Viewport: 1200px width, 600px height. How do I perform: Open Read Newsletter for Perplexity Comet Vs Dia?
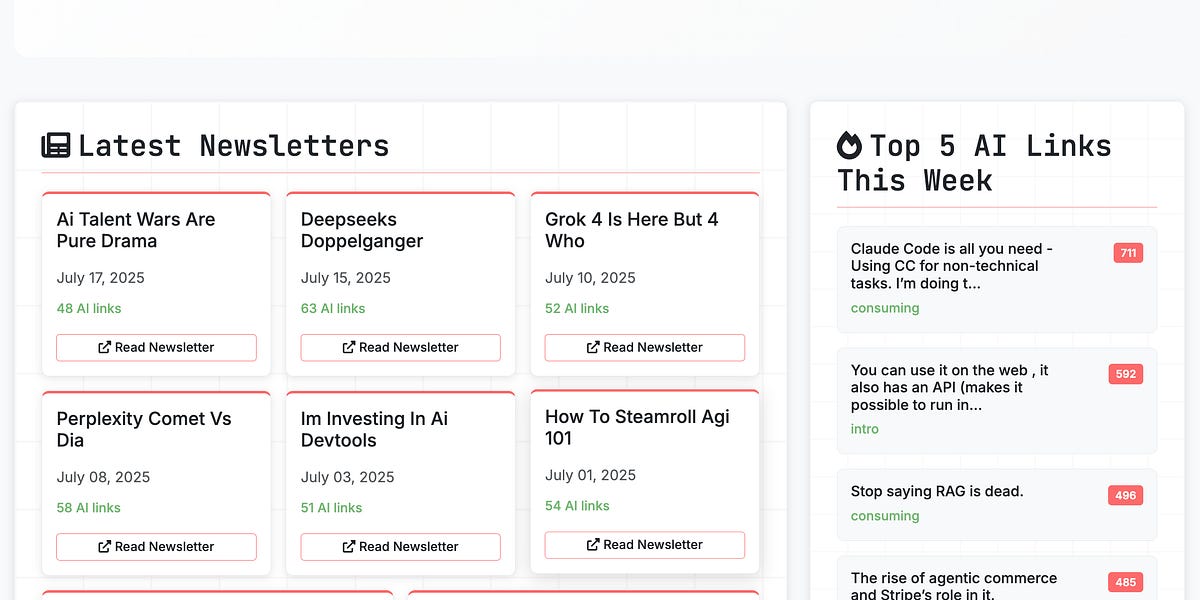coord(156,546)
